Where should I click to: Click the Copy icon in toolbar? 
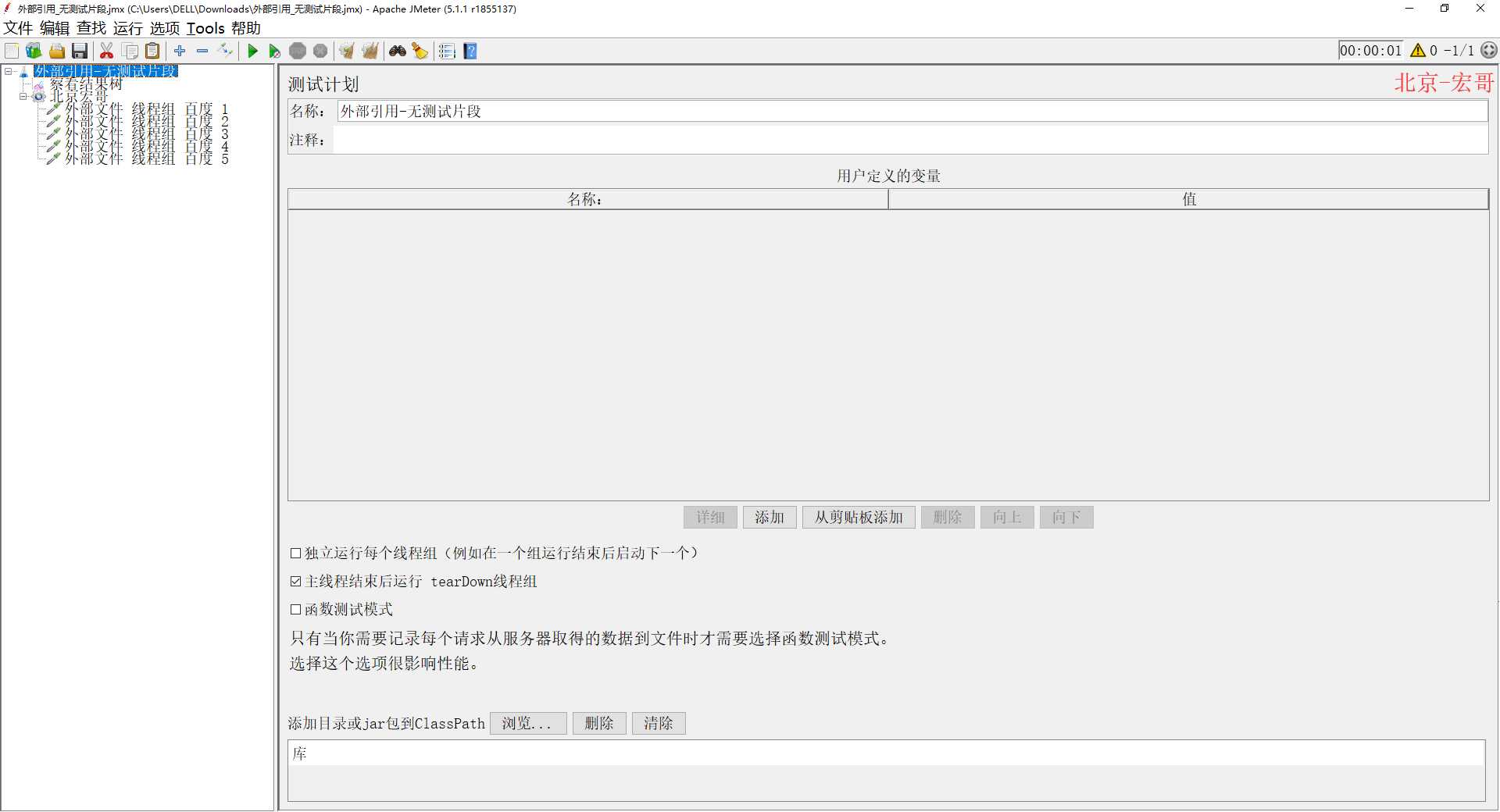pyautogui.click(x=130, y=51)
